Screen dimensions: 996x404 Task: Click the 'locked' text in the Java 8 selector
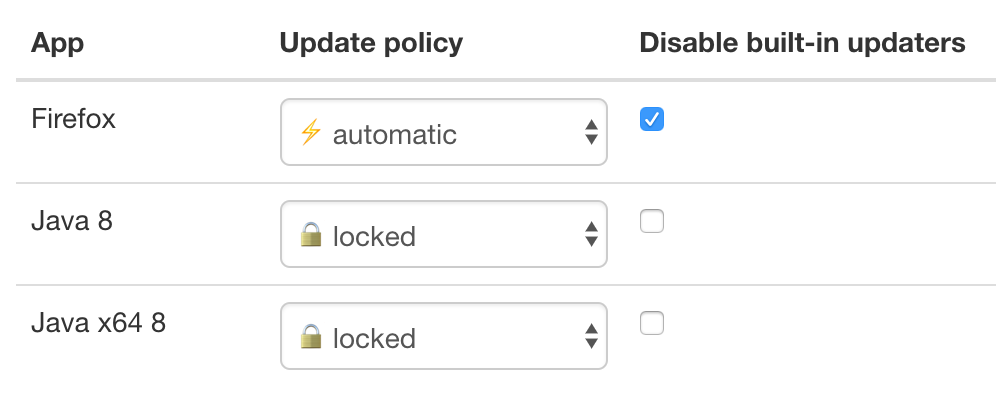click(374, 236)
